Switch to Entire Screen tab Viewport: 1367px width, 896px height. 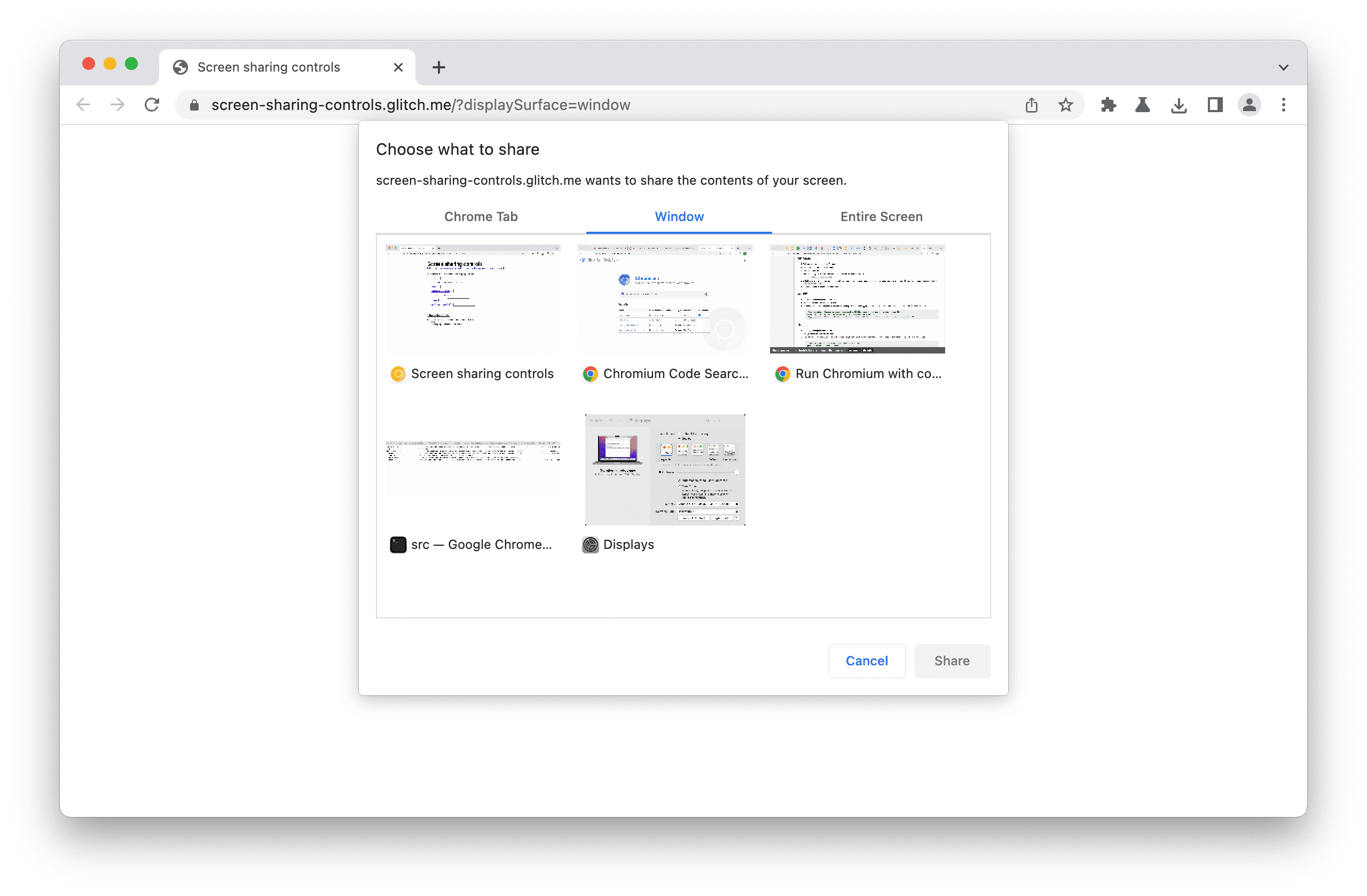point(880,216)
